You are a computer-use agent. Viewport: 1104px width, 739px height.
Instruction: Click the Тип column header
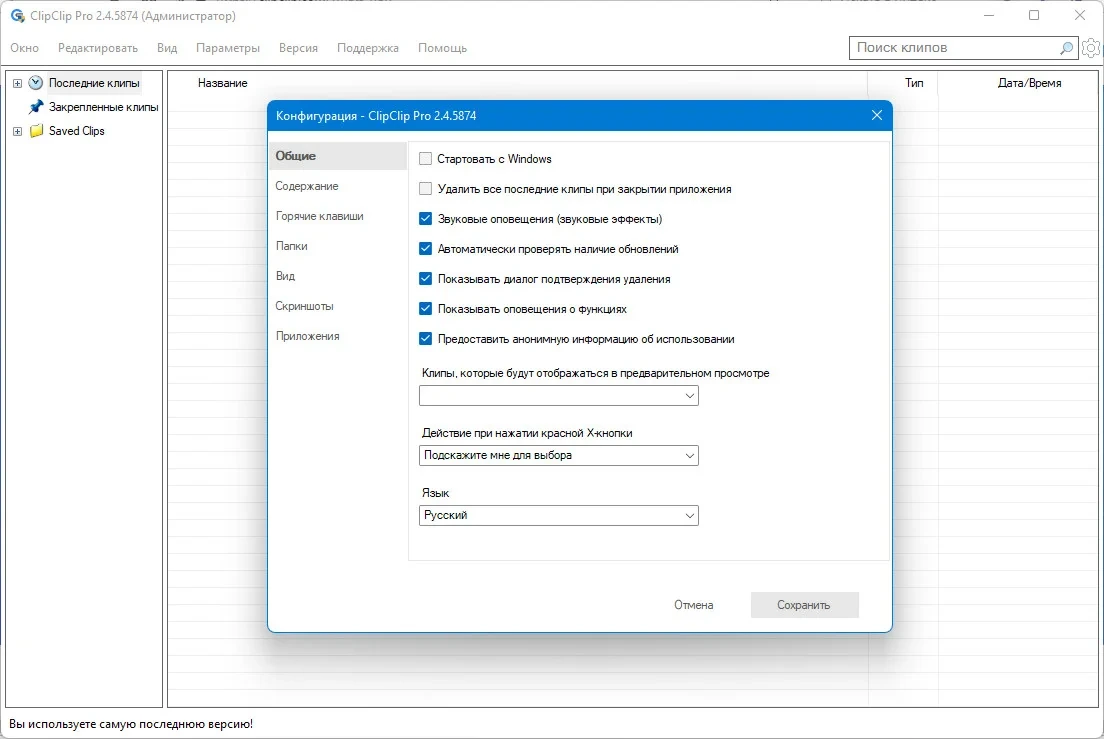(914, 83)
